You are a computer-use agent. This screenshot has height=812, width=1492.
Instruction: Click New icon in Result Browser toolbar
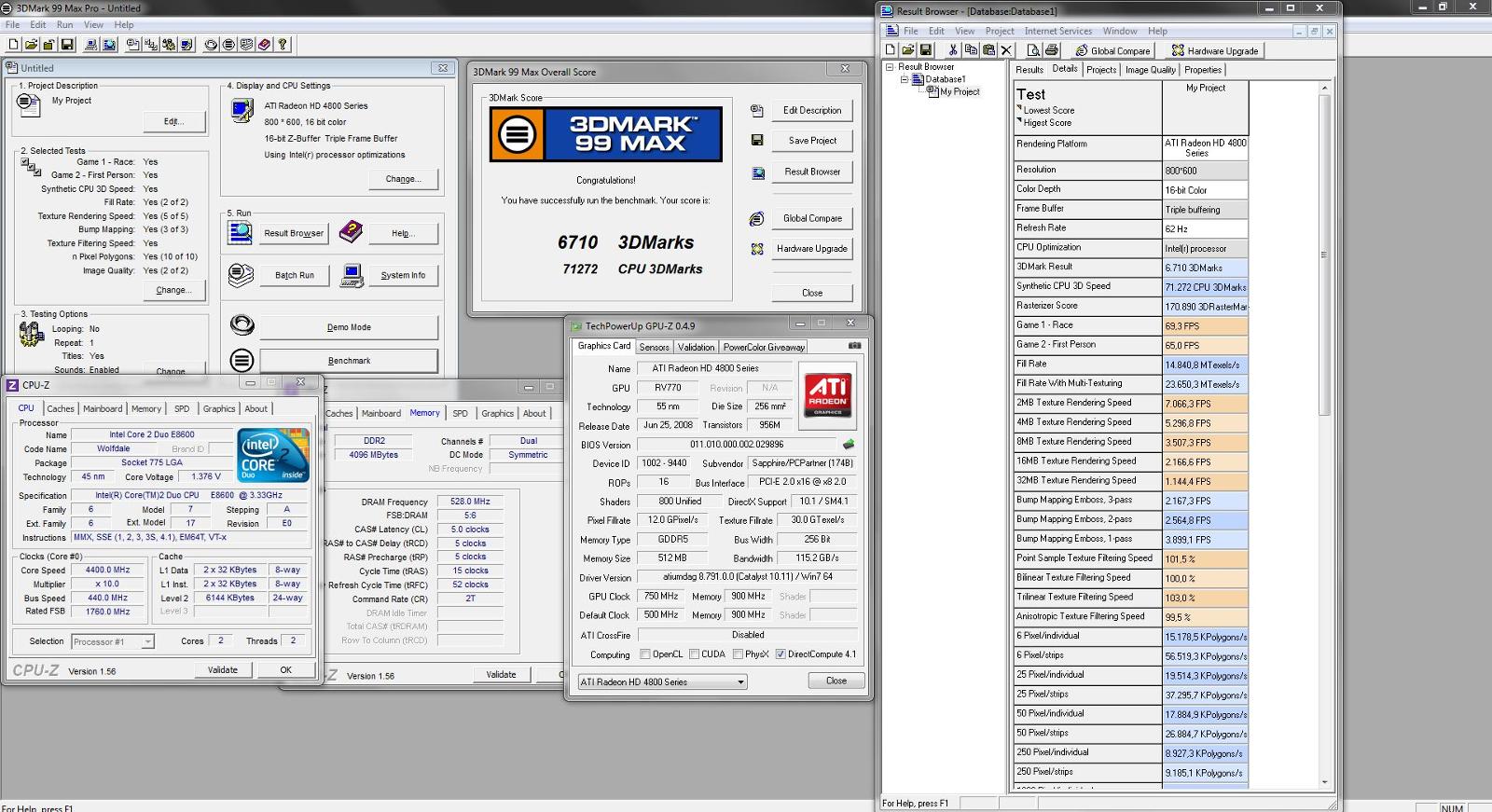(x=891, y=49)
